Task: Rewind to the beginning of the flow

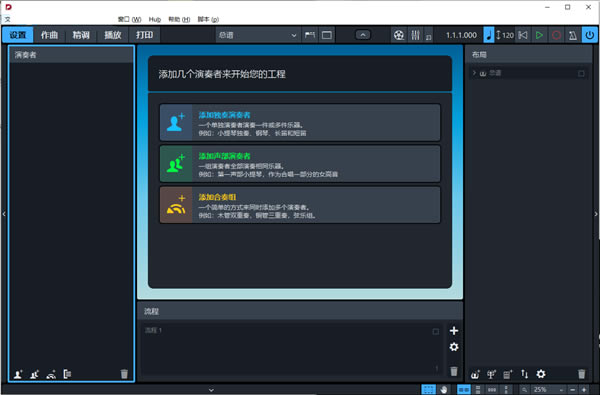Action: (x=523, y=35)
